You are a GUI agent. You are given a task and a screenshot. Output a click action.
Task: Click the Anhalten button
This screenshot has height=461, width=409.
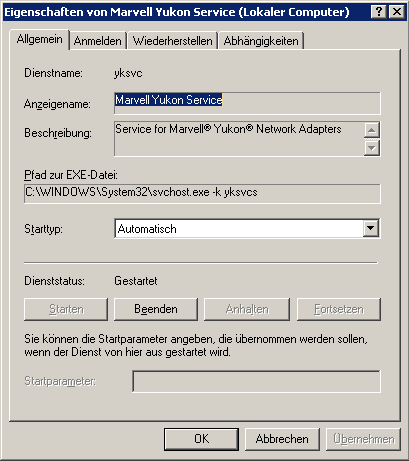pos(247,309)
